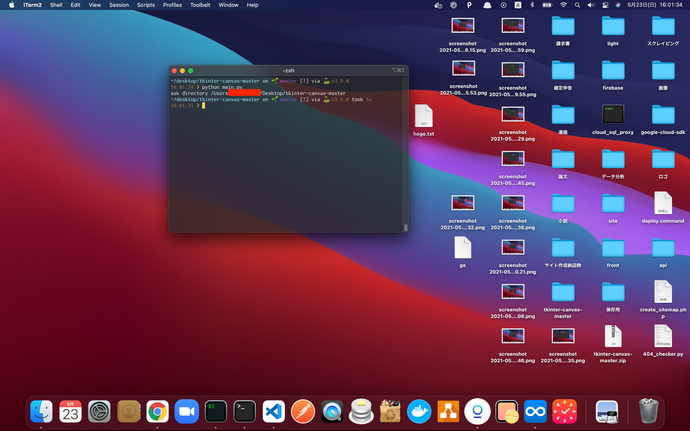Open the Apple menu

12,5
